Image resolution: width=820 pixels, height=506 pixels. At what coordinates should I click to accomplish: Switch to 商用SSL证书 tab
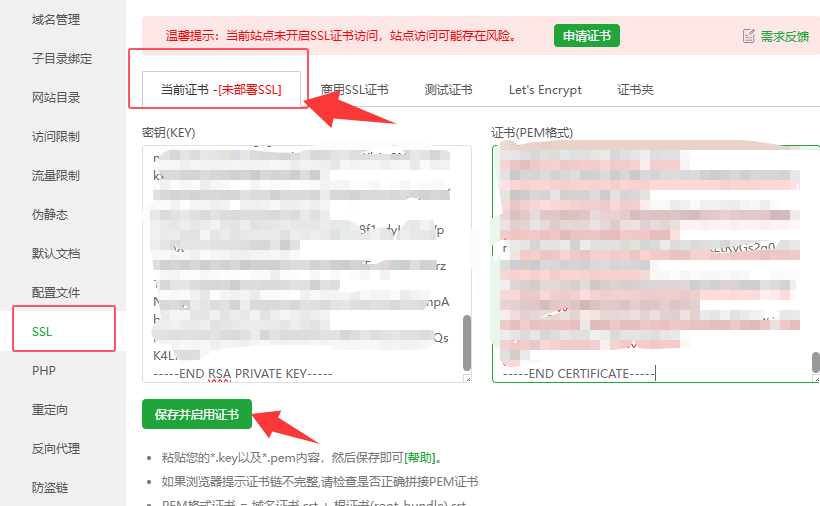[354, 90]
